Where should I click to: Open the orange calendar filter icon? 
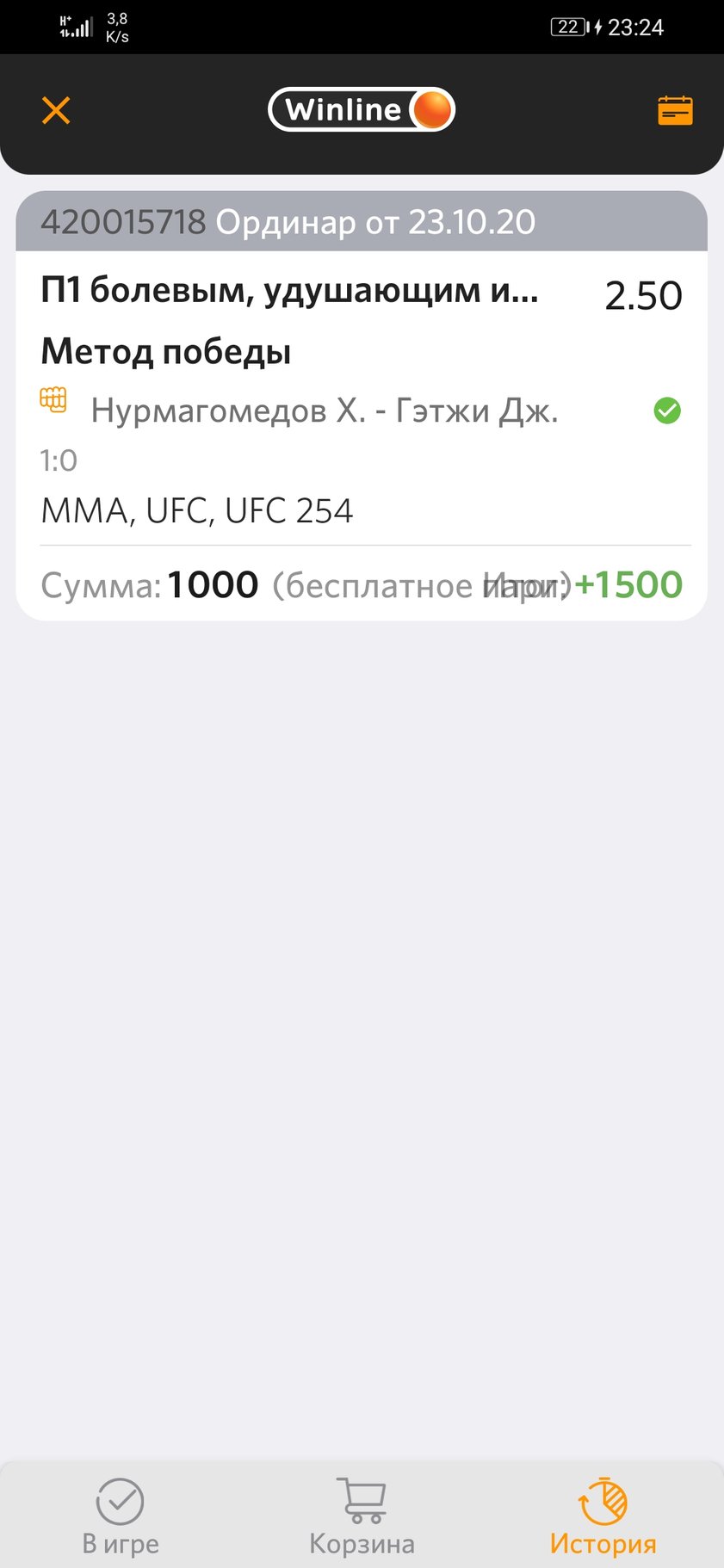click(675, 110)
